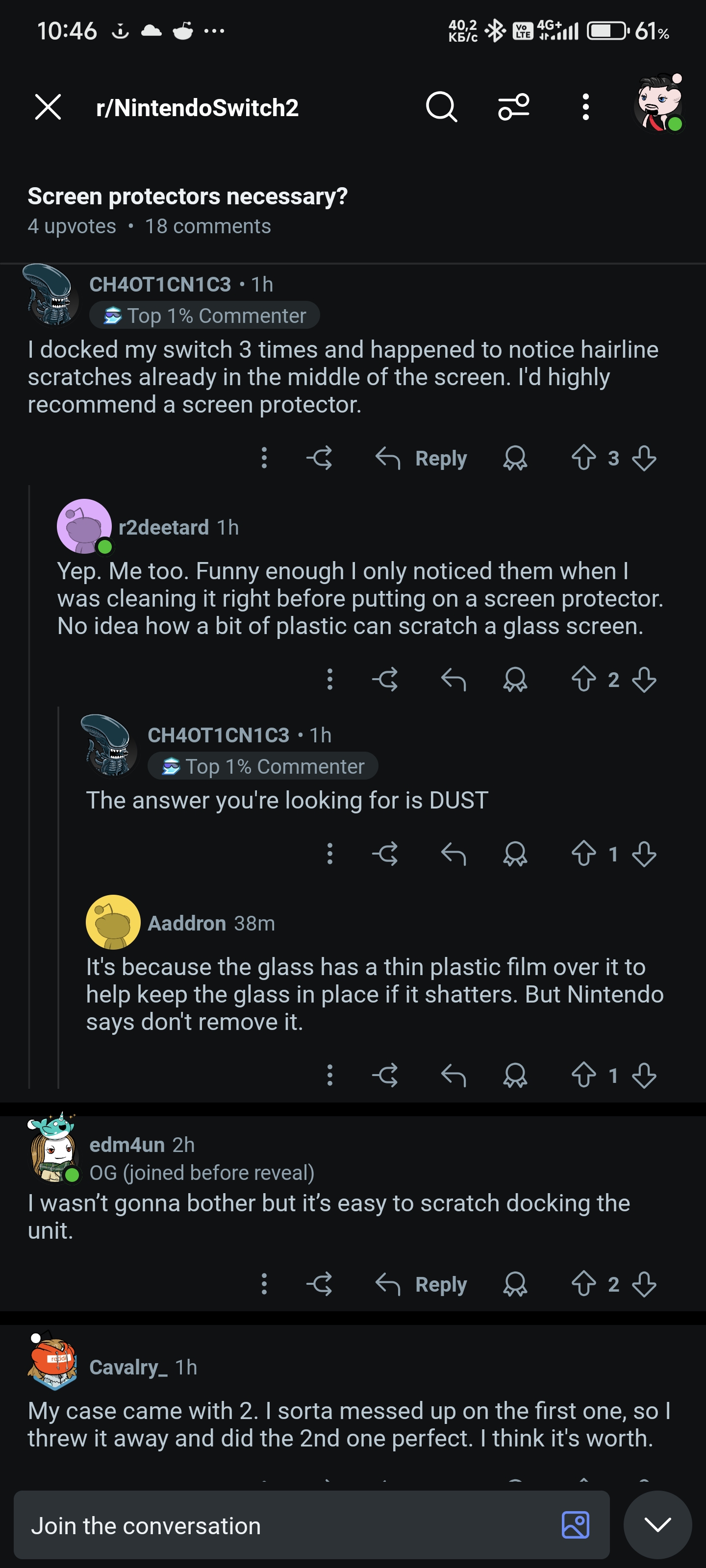Share CH4OT1CN1C3's top comment
Image resolution: width=706 pixels, height=1568 pixels.
[x=320, y=458]
